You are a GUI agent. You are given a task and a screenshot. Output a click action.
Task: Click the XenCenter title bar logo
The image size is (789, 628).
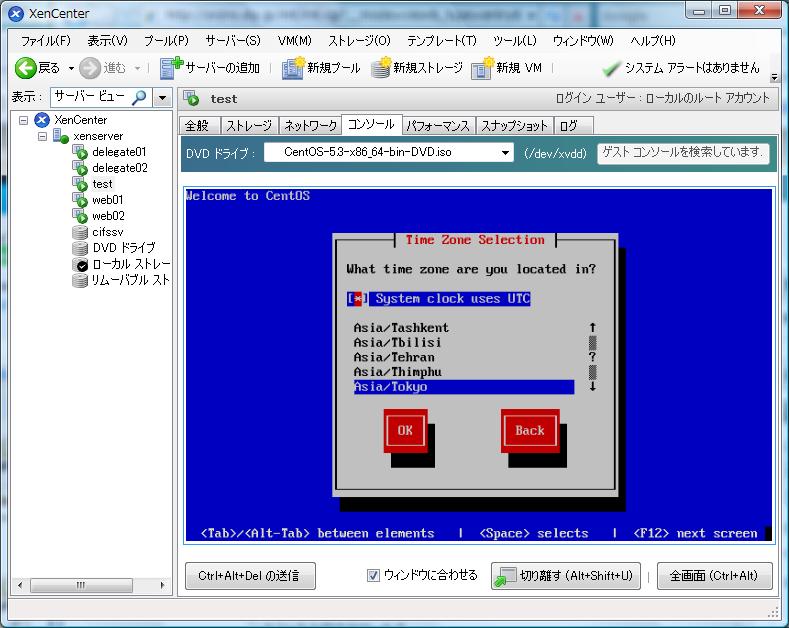tap(16, 14)
